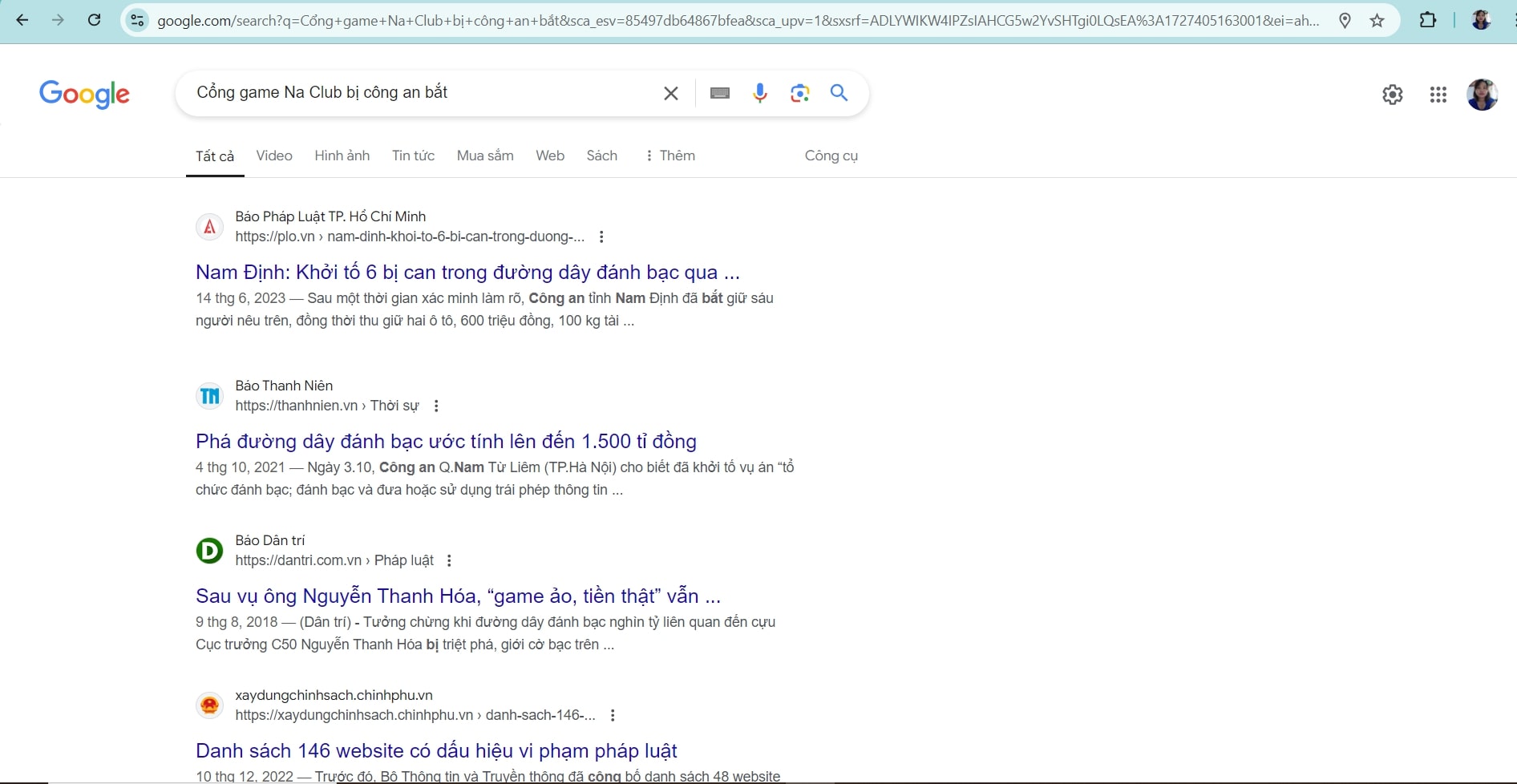1517x784 pixels.
Task: Switch to the Web tab
Action: [550, 156]
